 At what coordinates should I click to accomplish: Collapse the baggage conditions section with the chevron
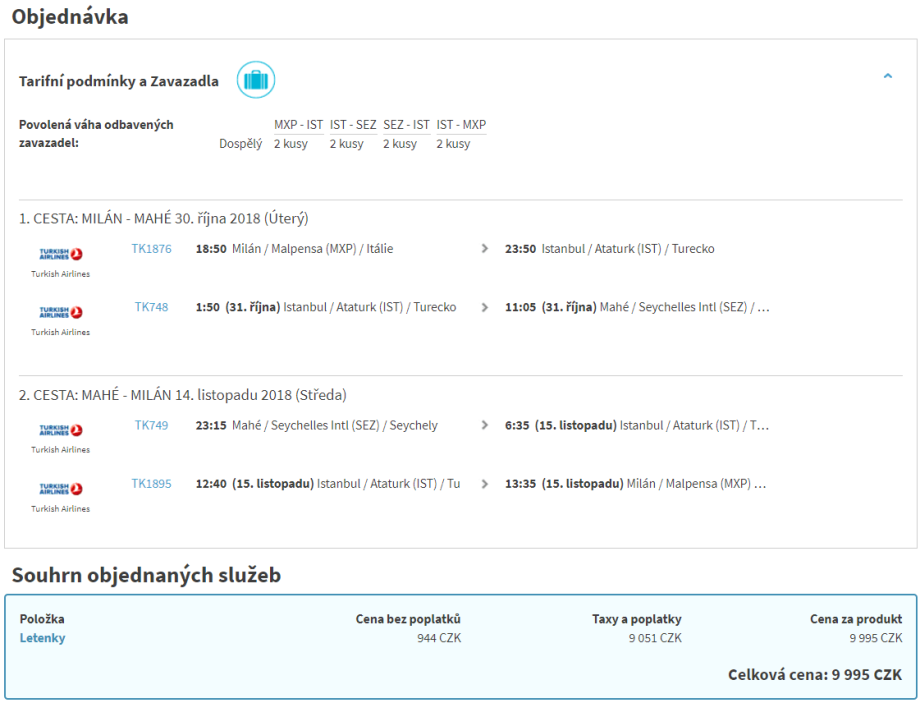click(887, 76)
